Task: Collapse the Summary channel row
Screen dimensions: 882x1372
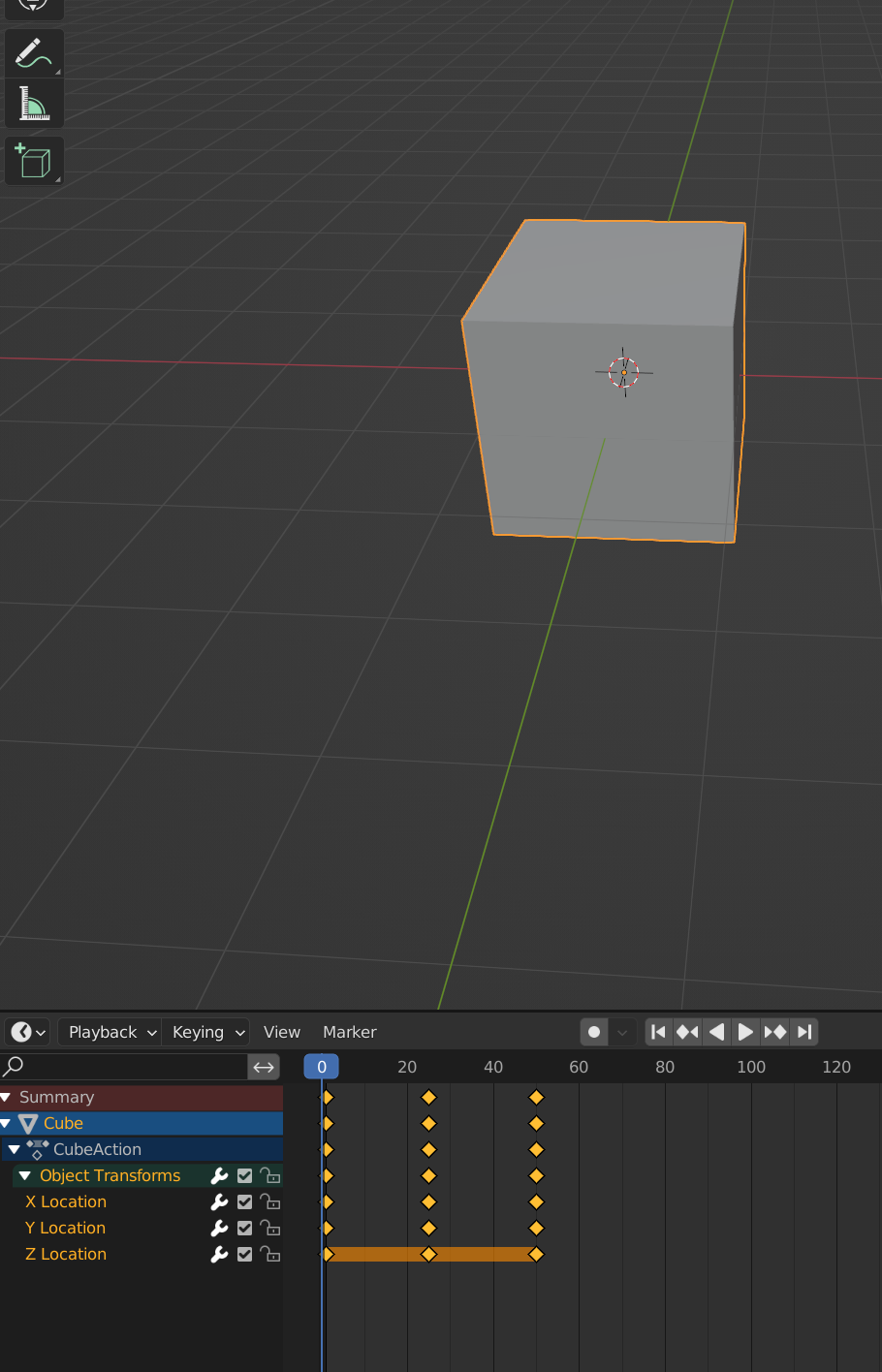Action: coord(6,1097)
